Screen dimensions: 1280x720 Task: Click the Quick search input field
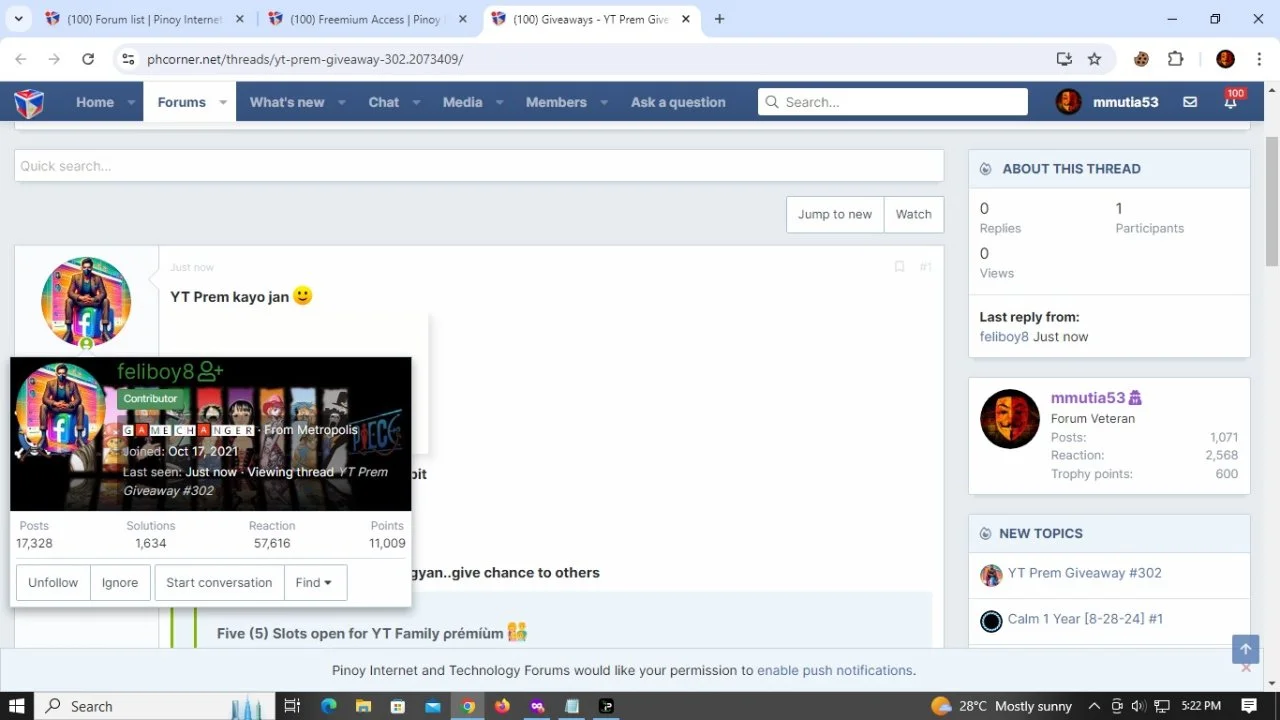click(x=479, y=166)
